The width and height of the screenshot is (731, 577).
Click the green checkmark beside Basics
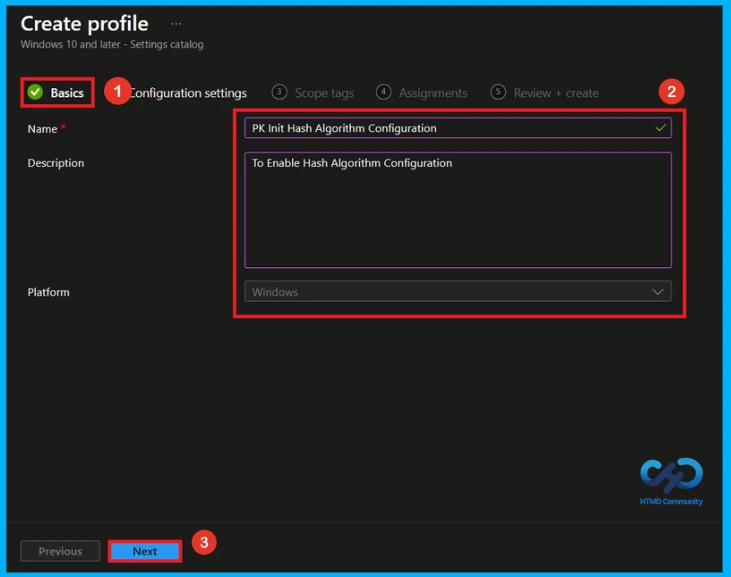coord(35,92)
